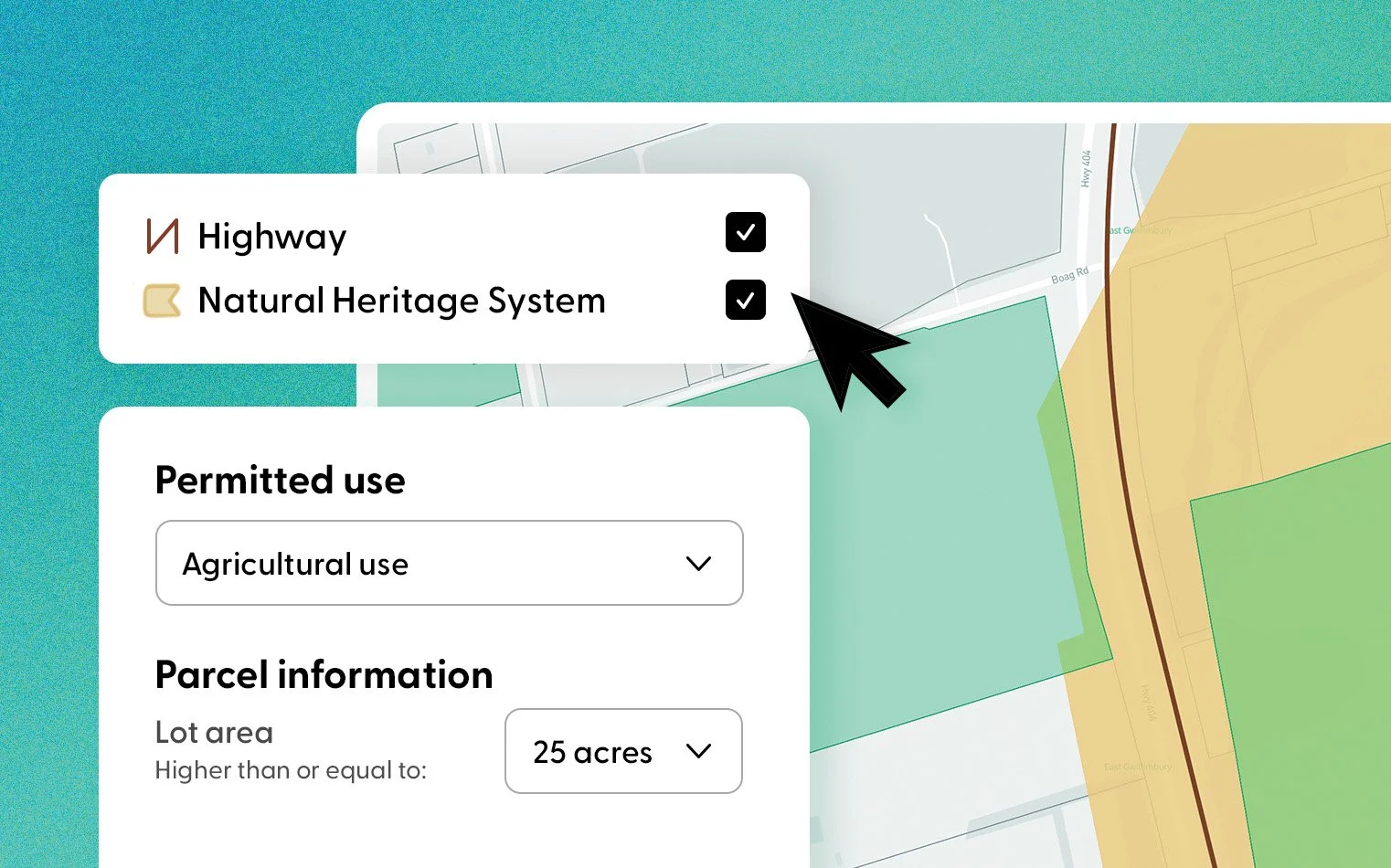Image resolution: width=1391 pixels, height=868 pixels.
Task: Click the Boag Rd label on map
Action: tap(1070, 275)
